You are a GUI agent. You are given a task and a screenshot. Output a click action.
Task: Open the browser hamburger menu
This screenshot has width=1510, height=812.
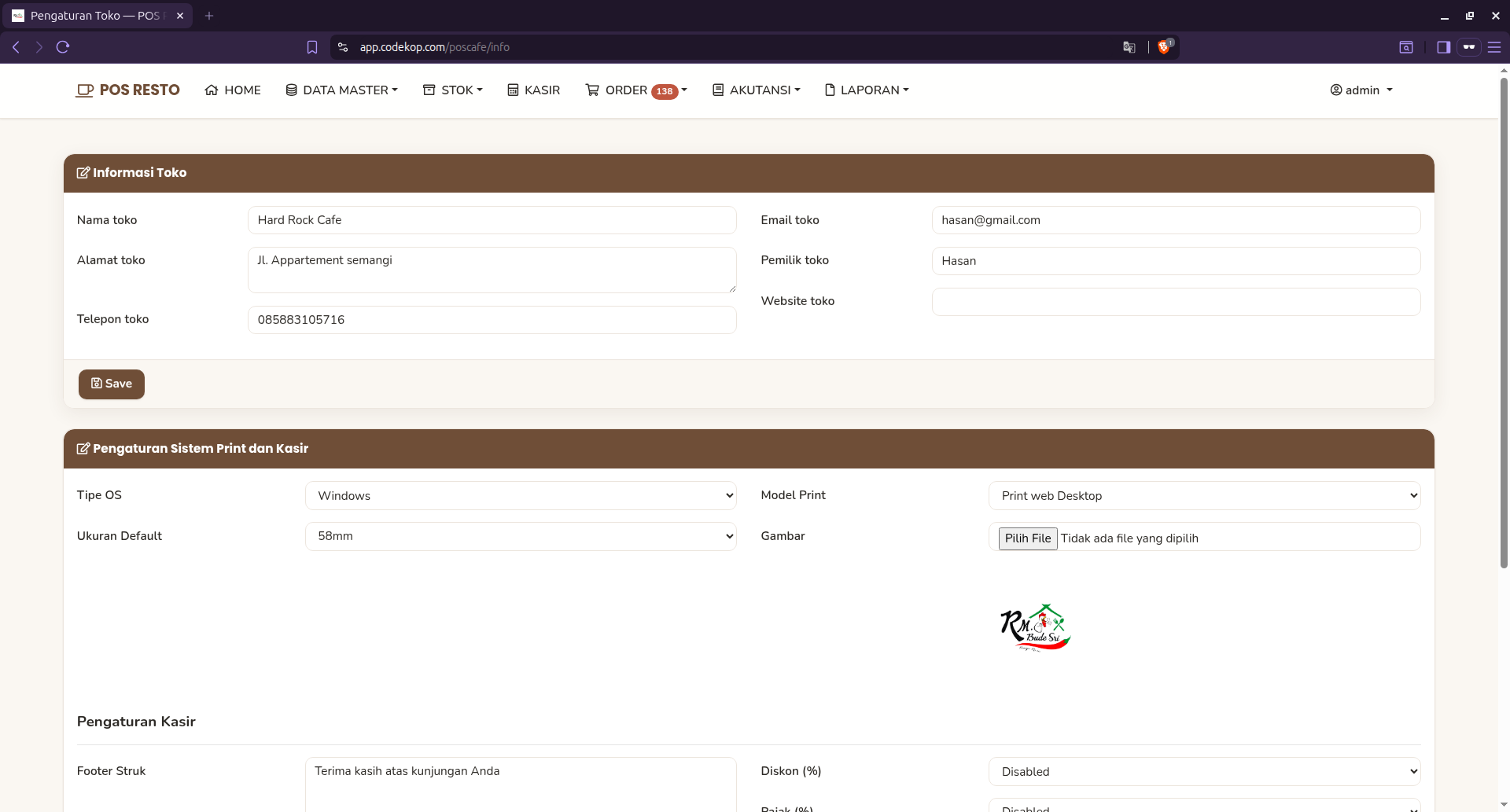pos(1494,47)
